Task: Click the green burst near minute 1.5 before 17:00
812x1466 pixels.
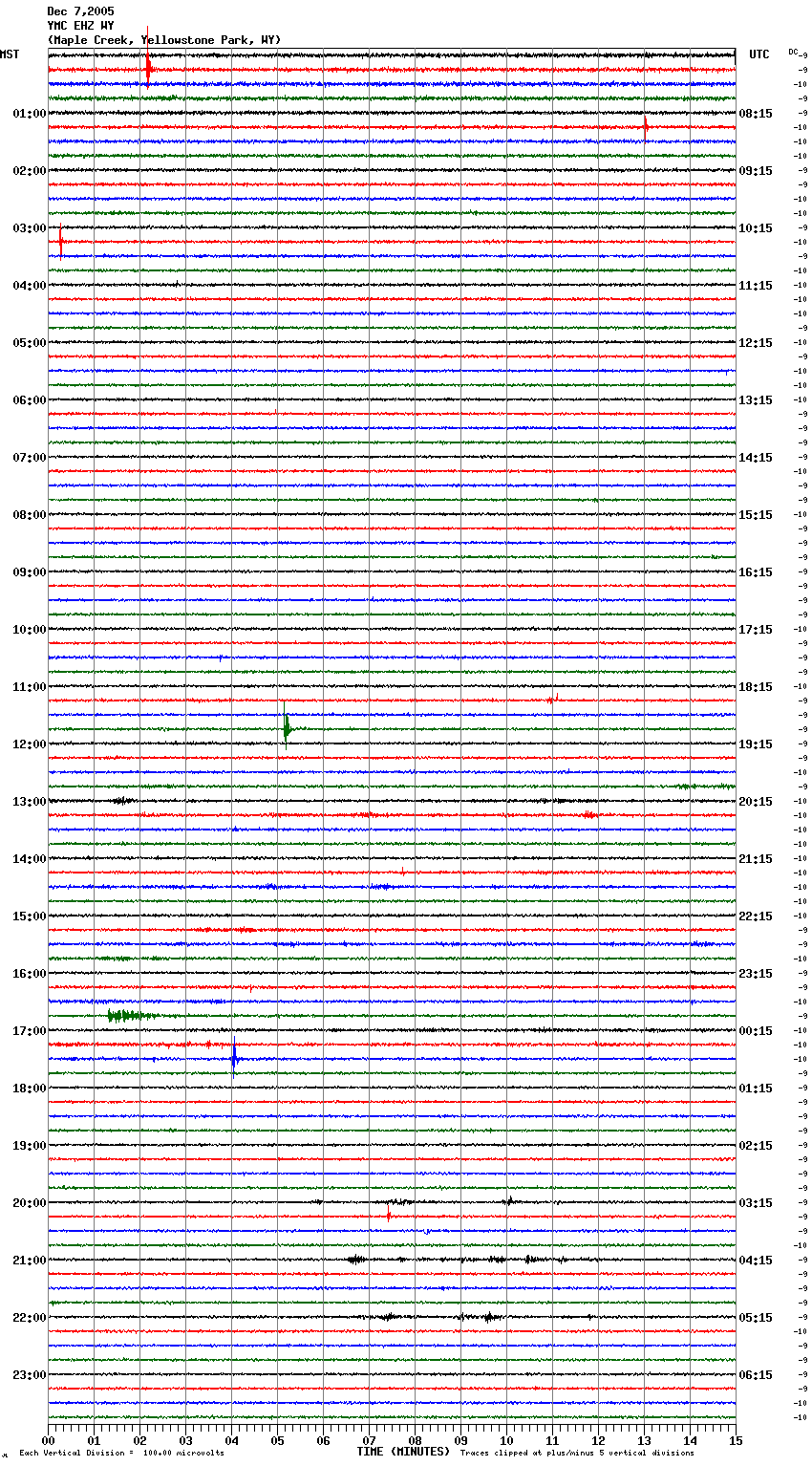Action: tap(132, 1015)
